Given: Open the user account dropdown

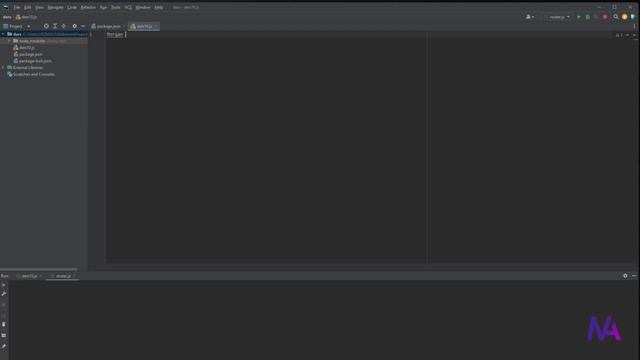Looking at the screenshot, I should (530, 17).
